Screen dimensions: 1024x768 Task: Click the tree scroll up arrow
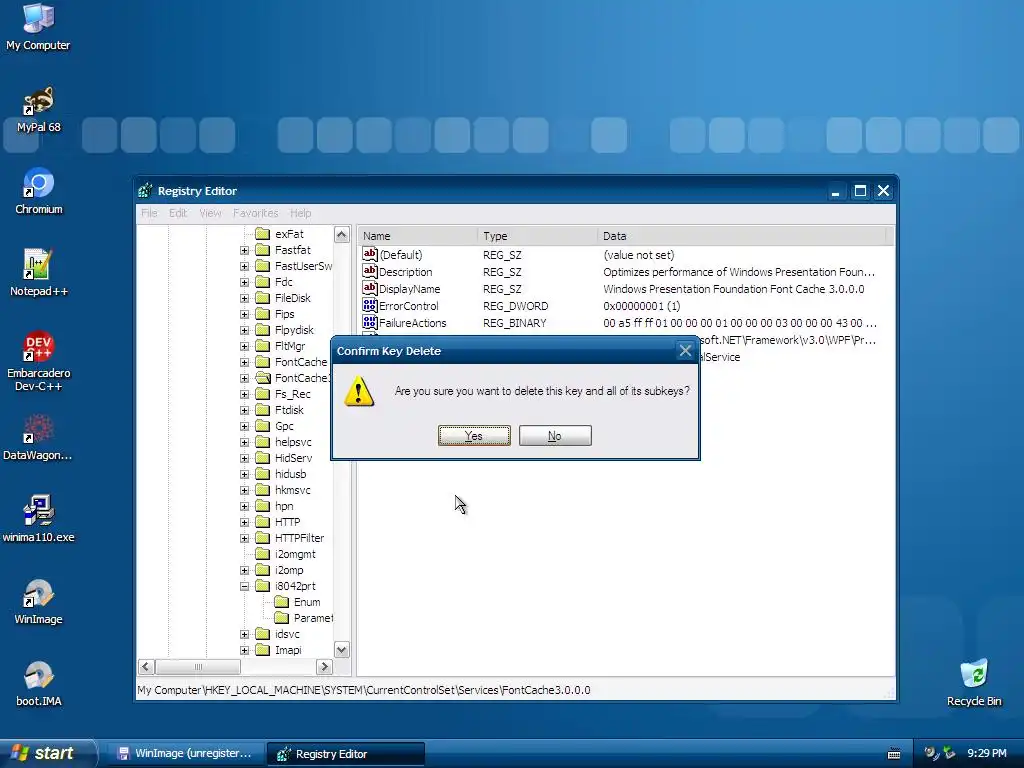(342, 234)
